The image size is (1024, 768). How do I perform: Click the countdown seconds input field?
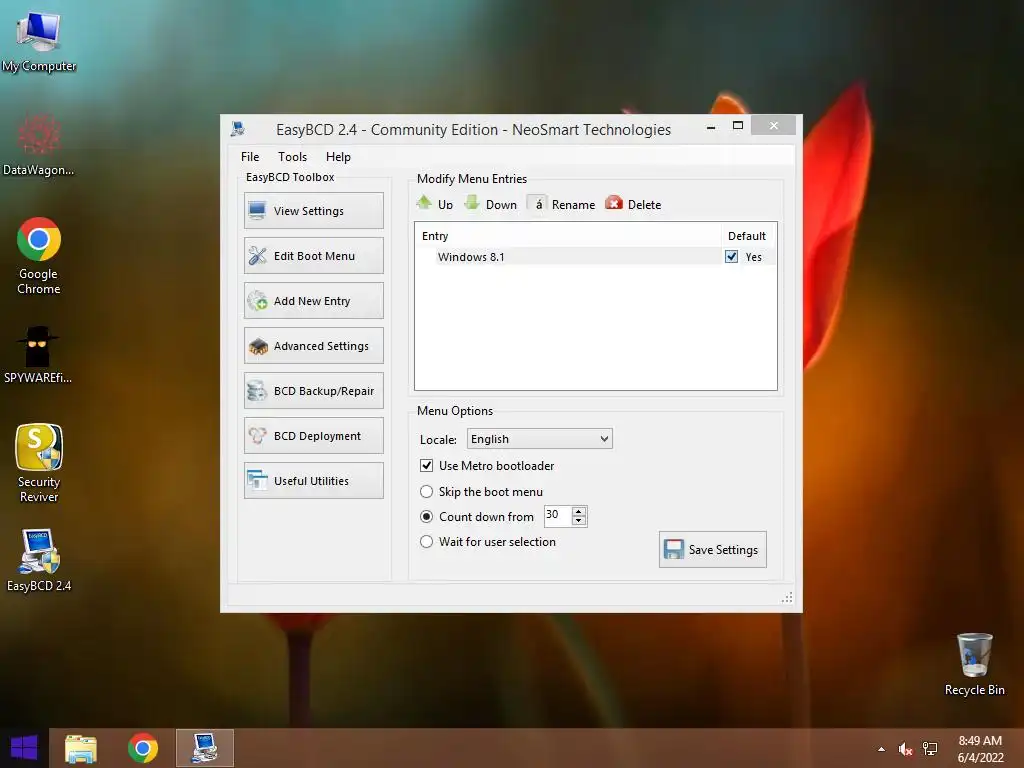558,515
